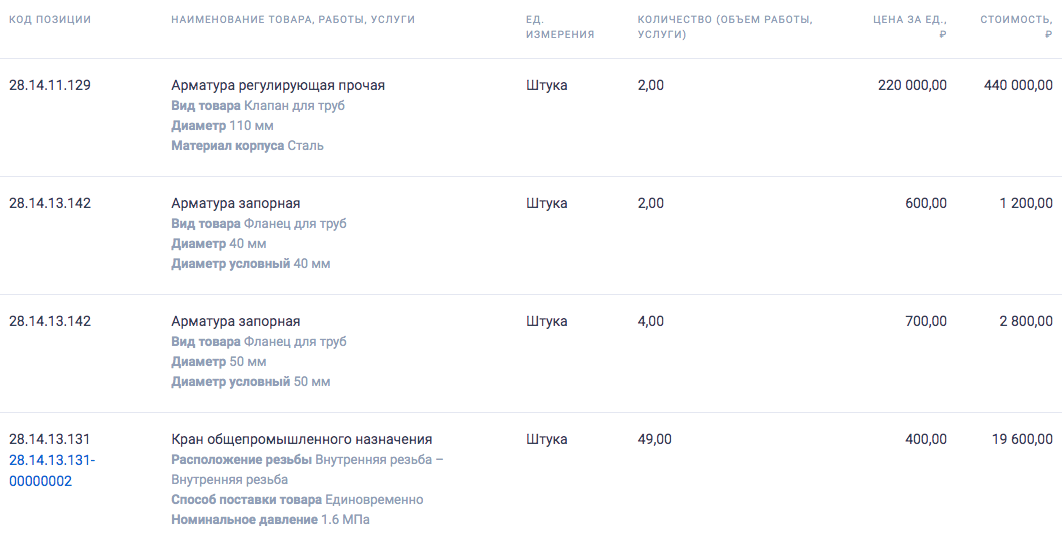Click the 220 000,00 unit price

[x=912, y=85]
